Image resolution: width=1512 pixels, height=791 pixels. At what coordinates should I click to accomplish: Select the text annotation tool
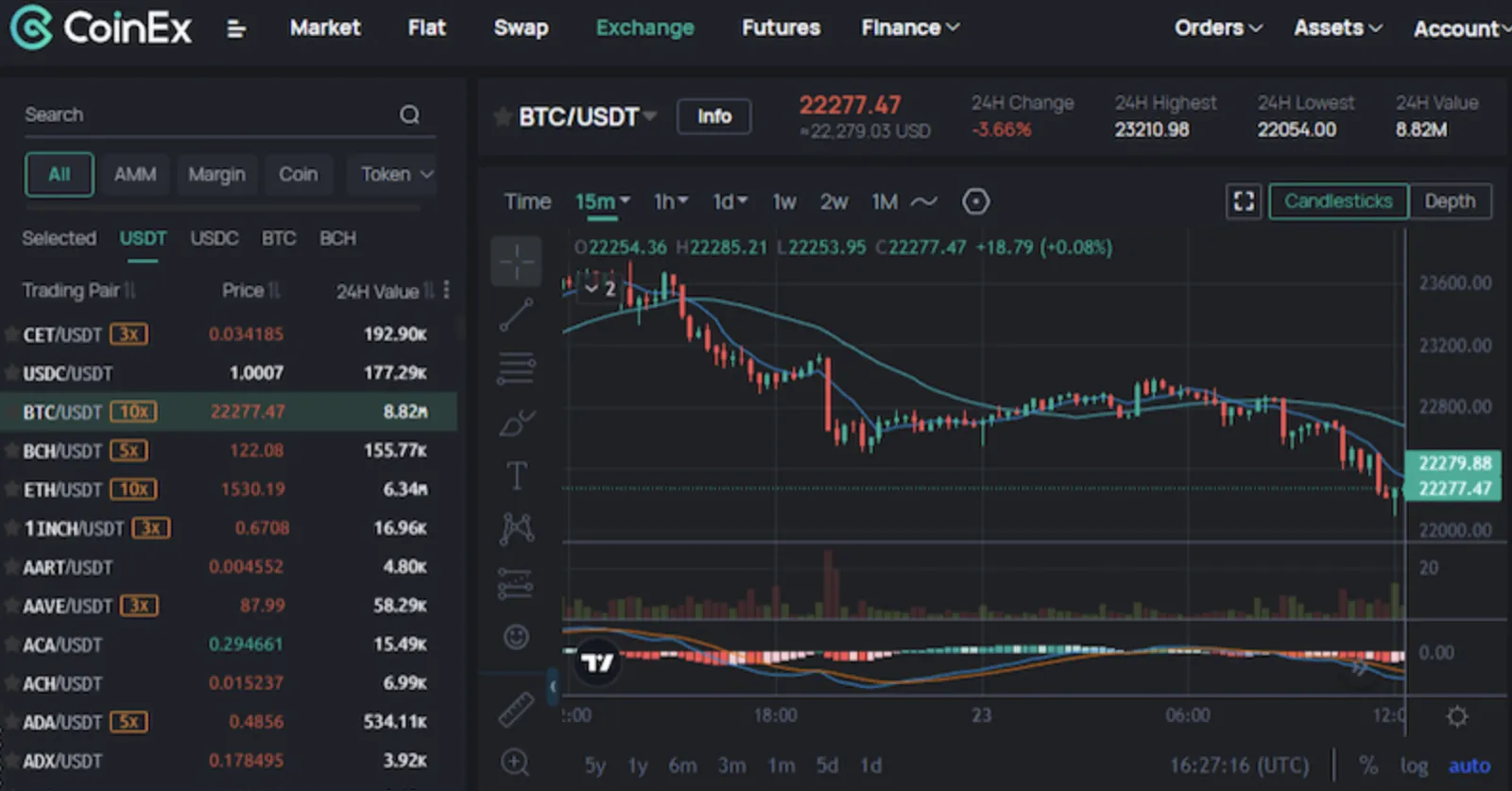click(x=516, y=475)
